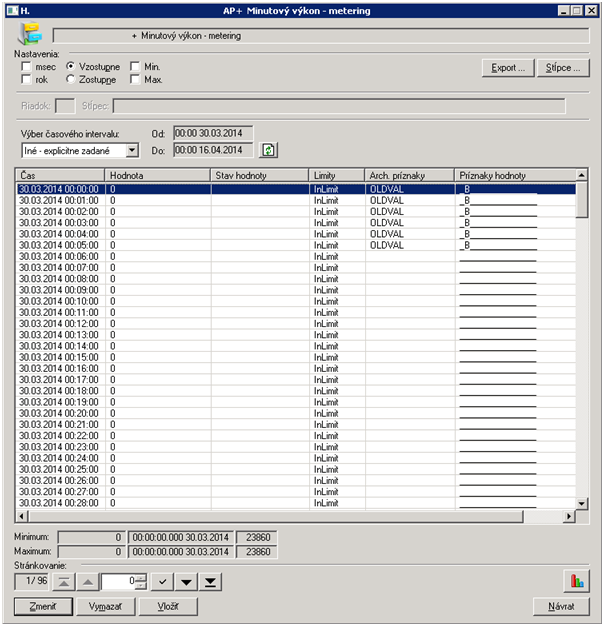This screenshot has height=626, width=604.
Task: Go to next page arrow button
Action: [x=187, y=581]
